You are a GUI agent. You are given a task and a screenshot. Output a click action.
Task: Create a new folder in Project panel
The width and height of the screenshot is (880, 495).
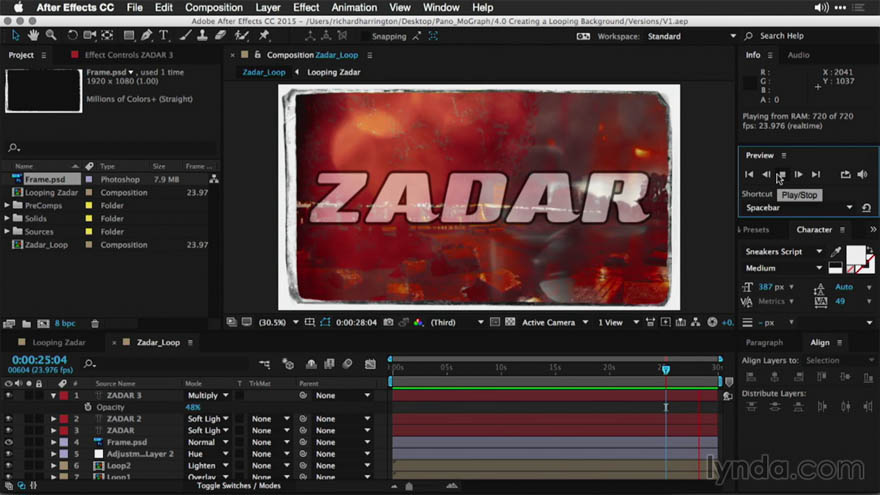[26, 323]
